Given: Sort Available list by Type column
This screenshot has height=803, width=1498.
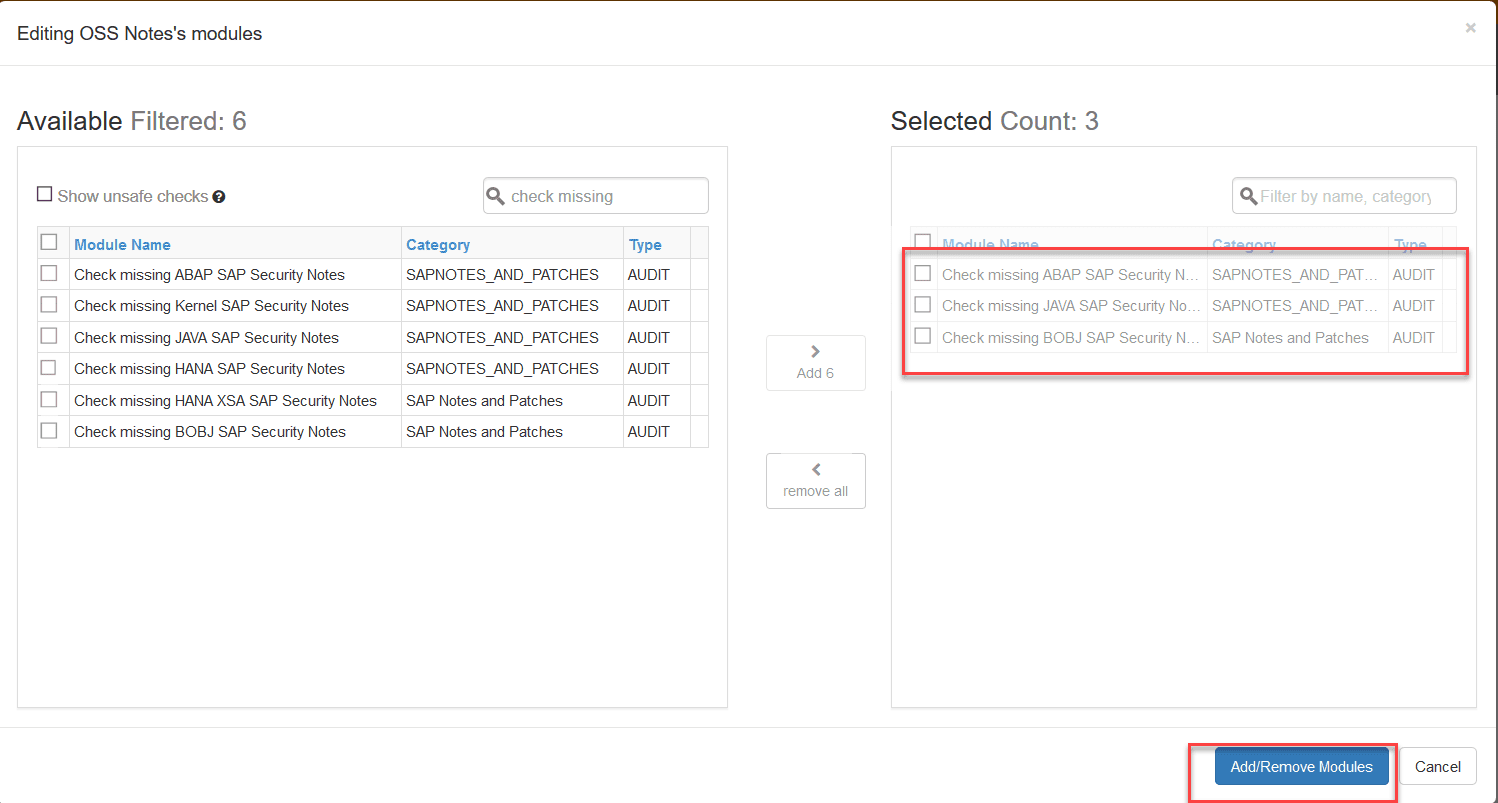Looking at the screenshot, I should click(645, 245).
